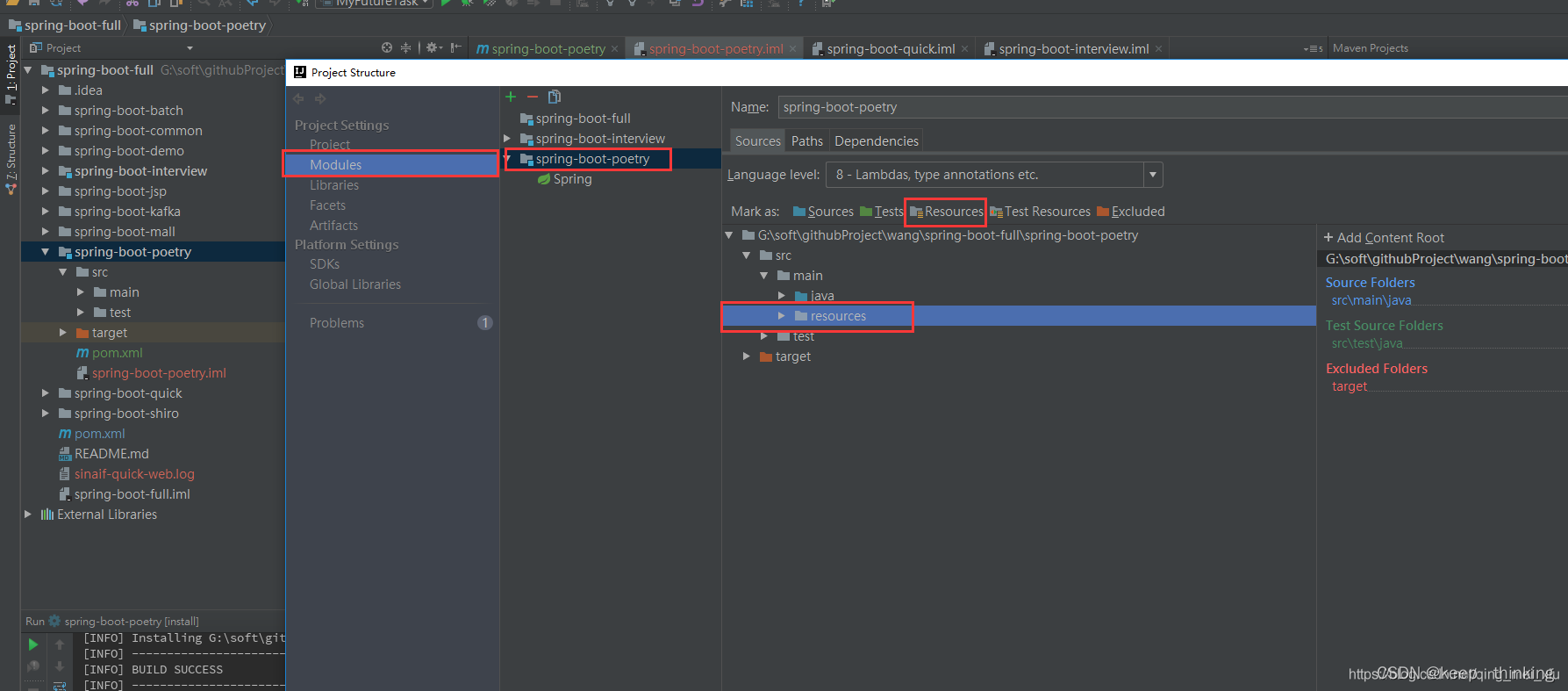Select Modules under Project Settings
Image resolution: width=1568 pixels, height=691 pixels.
click(x=391, y=165)
